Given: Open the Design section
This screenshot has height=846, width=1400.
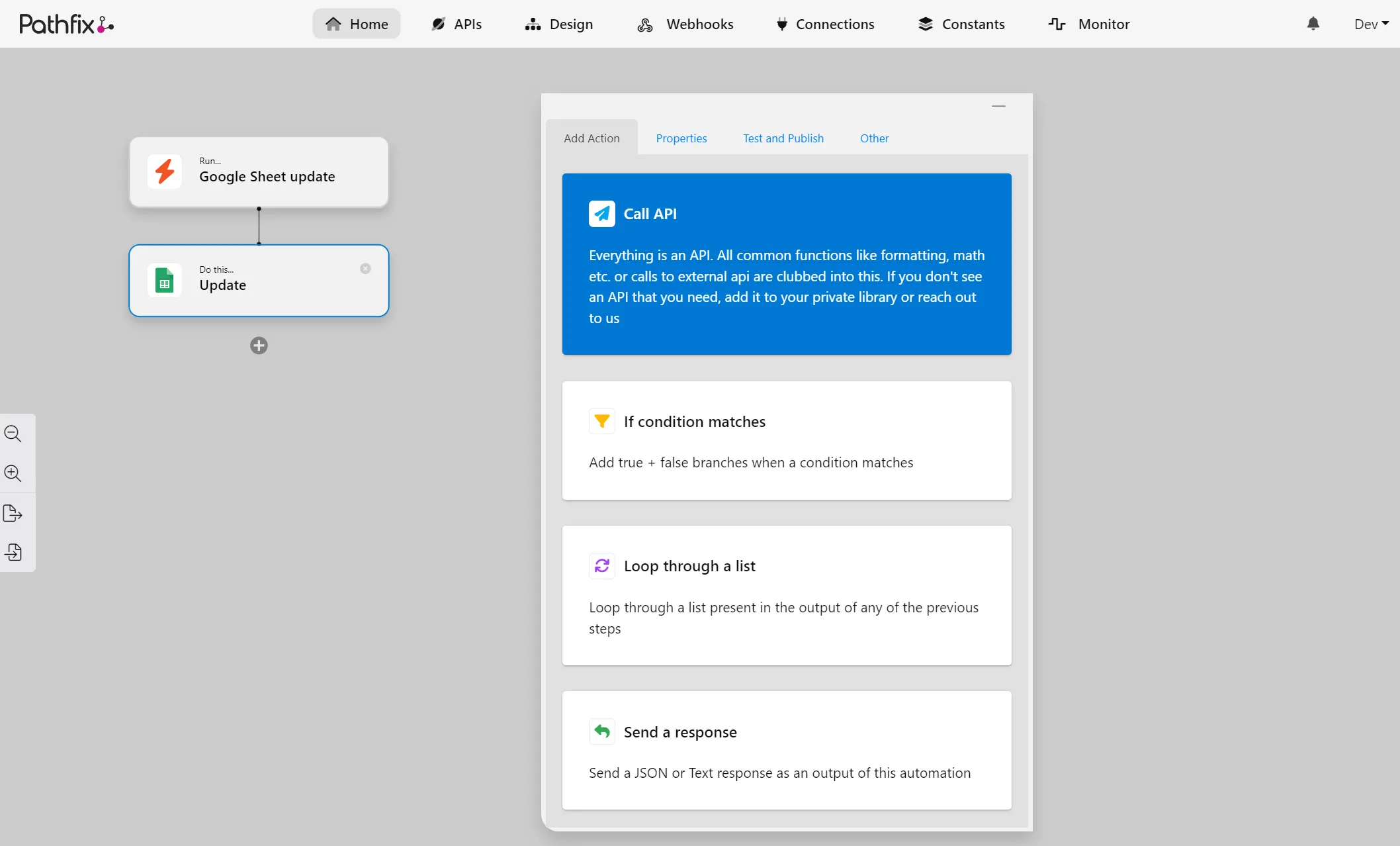Looking at the screenshot, I should pyautogui.click(x=559, y=24).
